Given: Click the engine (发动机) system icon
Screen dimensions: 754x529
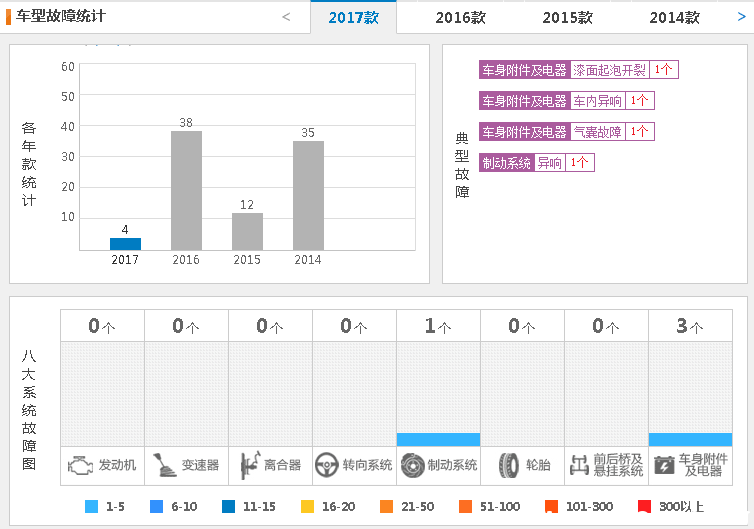Looking at the screenshot, I should [x=80, y=465].
